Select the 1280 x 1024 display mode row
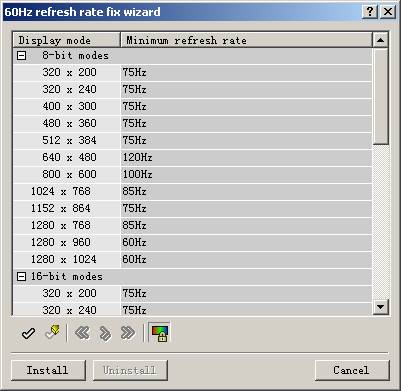The image size is (401, 391). 193,259
